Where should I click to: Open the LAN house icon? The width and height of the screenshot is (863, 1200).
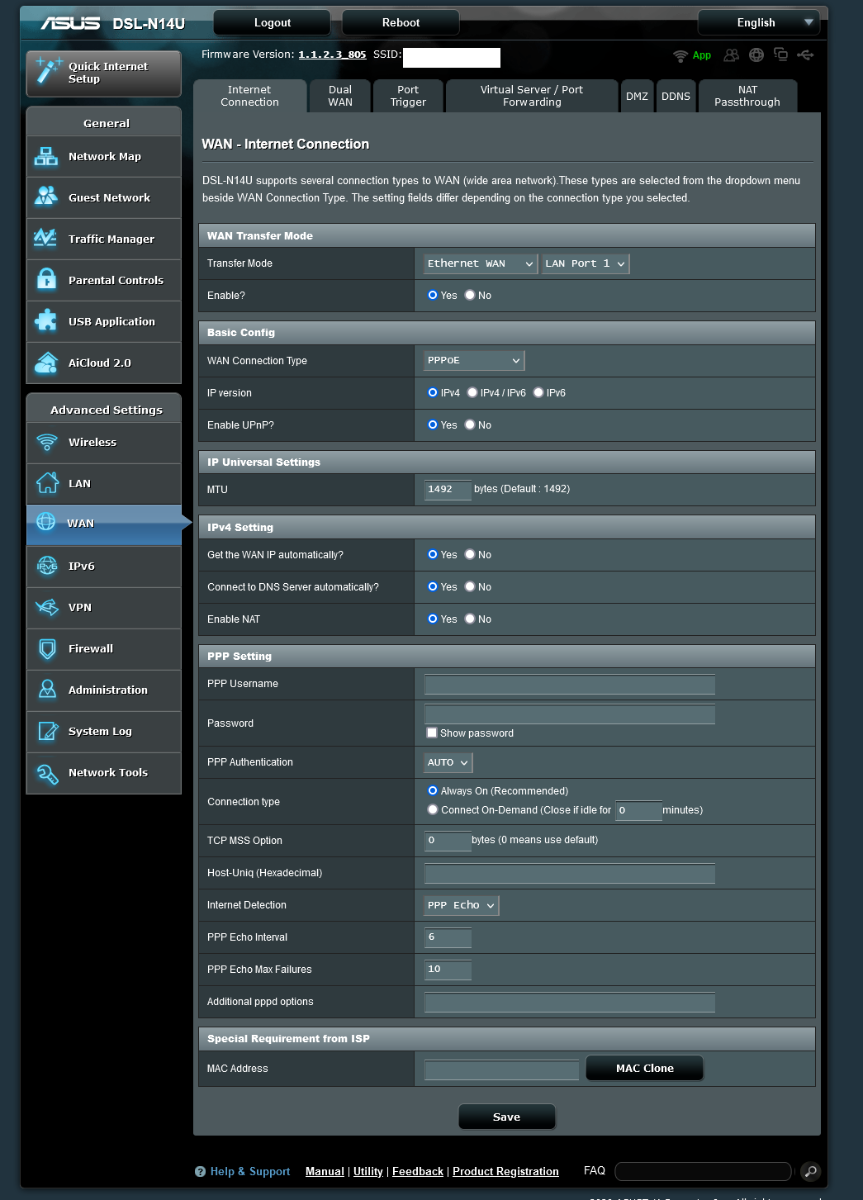coord(46,483)
